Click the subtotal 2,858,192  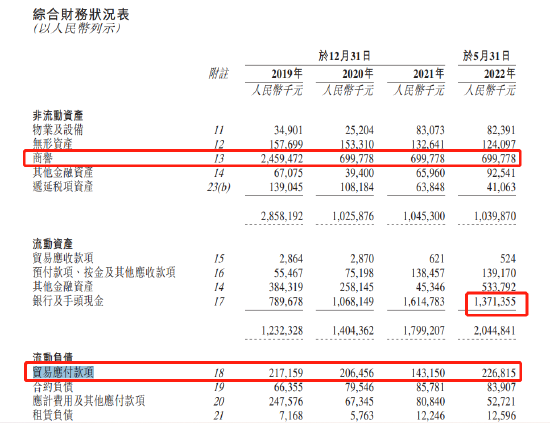(282, 216)
